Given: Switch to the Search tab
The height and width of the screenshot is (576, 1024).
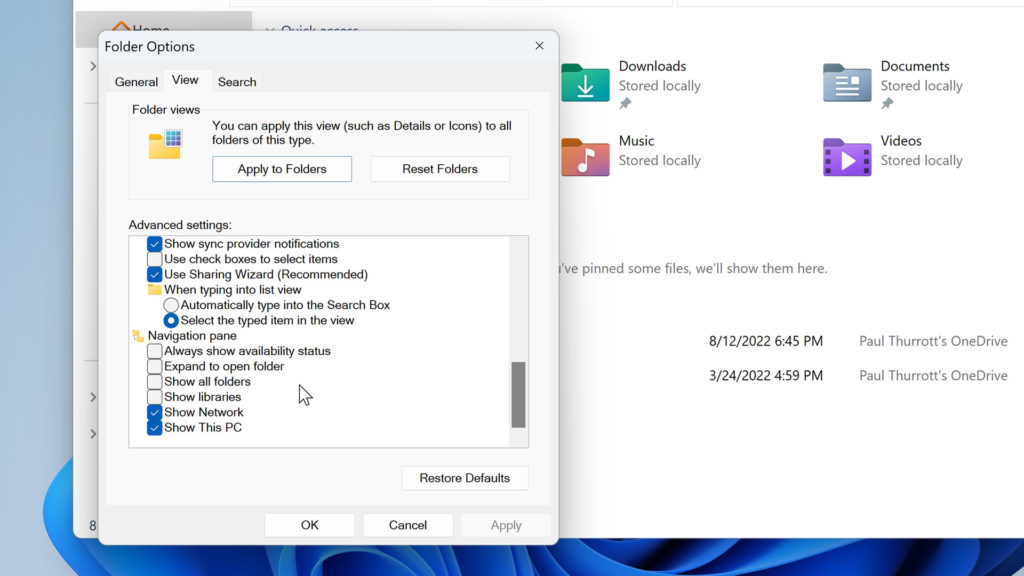Looking at the screenshot, I should point(237,82).
